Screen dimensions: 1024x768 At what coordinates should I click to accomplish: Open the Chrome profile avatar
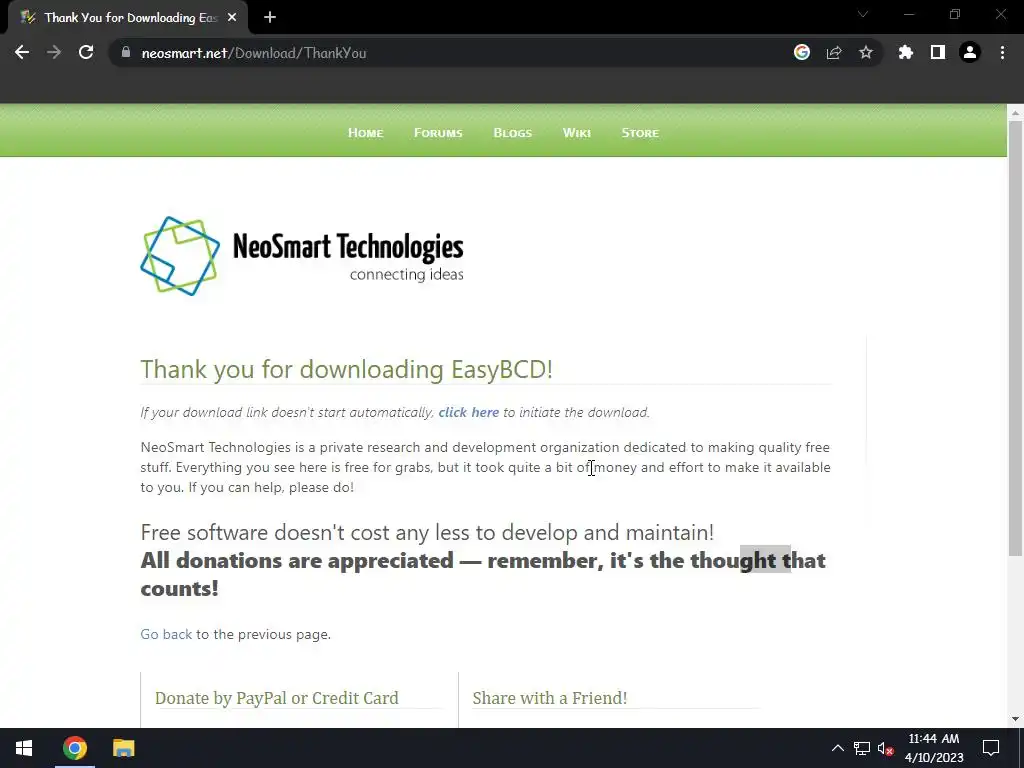pyautogui.click(x=970, y=53)
